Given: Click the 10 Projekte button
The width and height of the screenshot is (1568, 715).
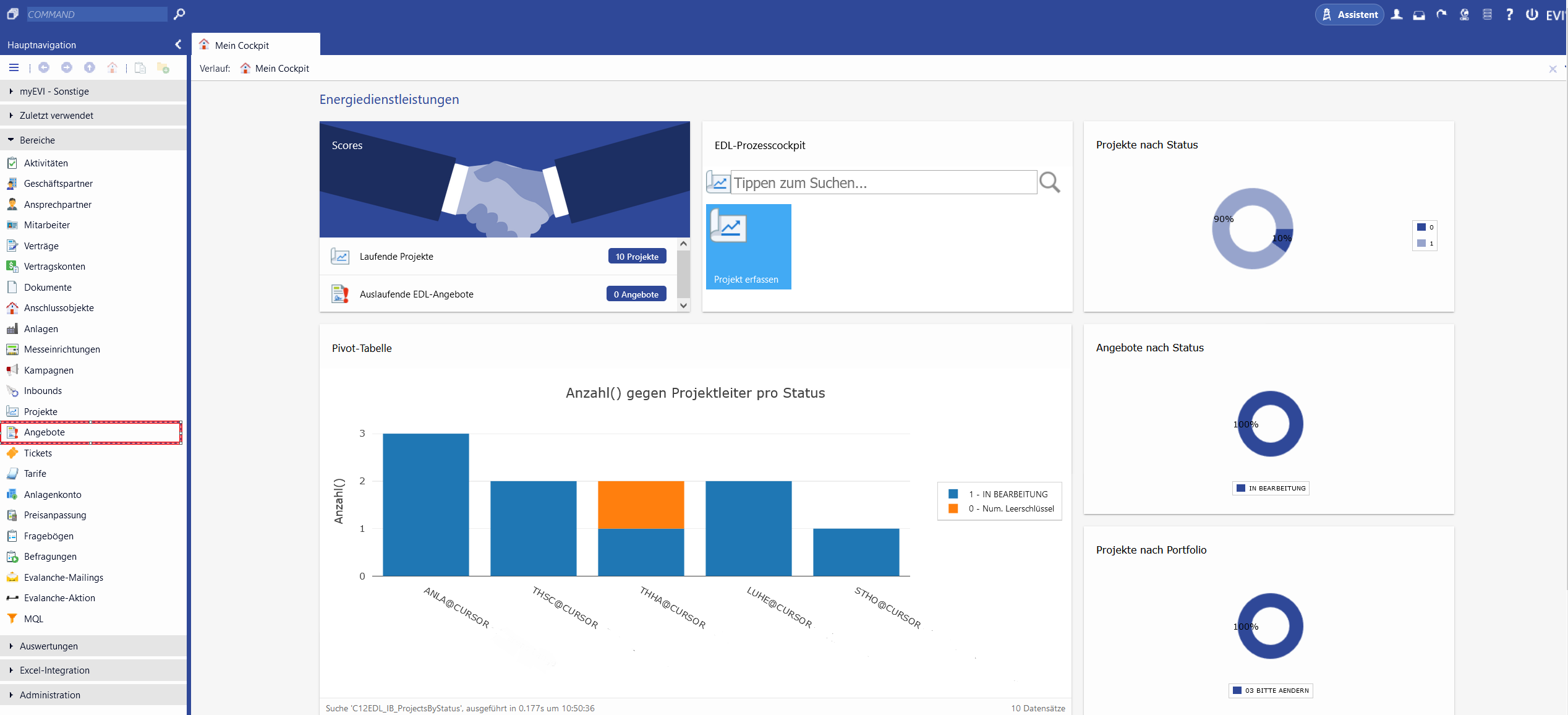Looking at the screenshot, I should tap(637, 257).
